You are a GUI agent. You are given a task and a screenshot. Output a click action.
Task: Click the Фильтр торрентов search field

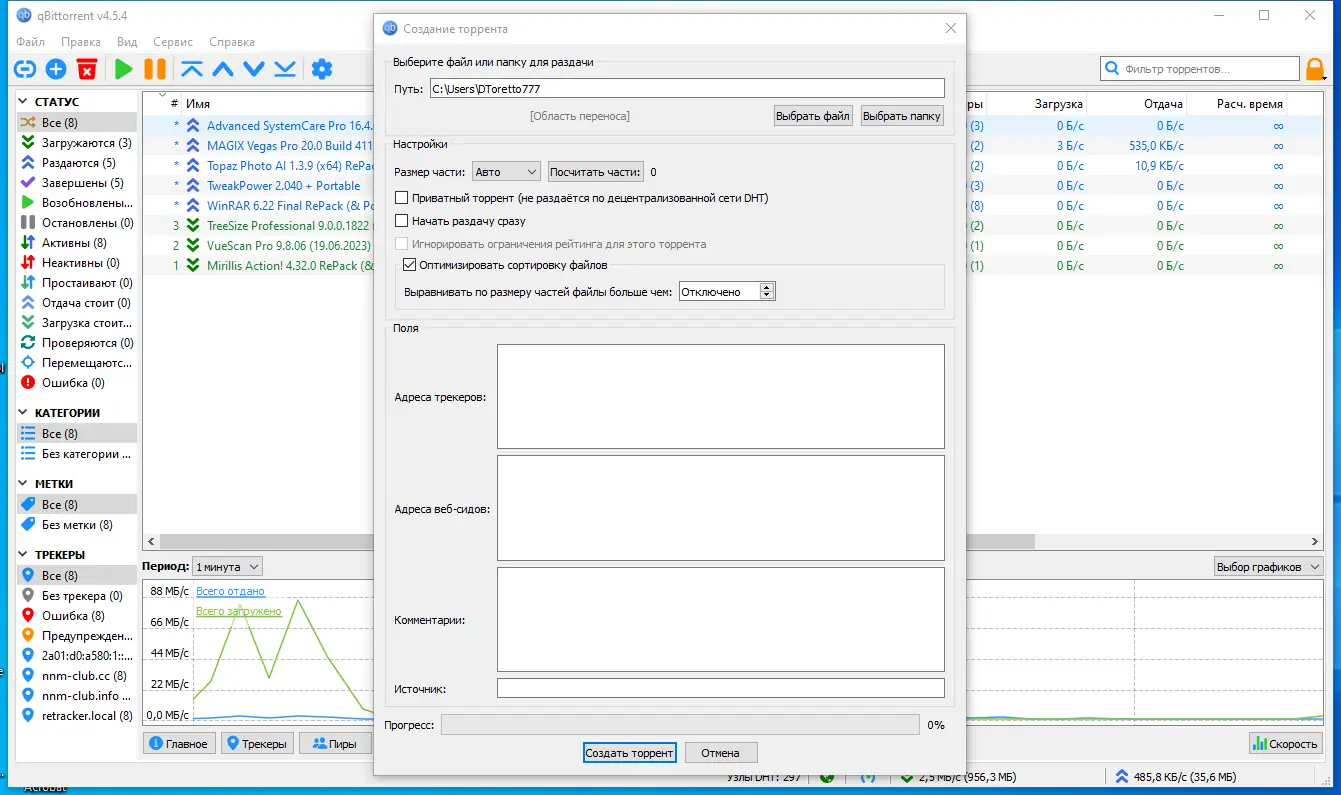1200,69
